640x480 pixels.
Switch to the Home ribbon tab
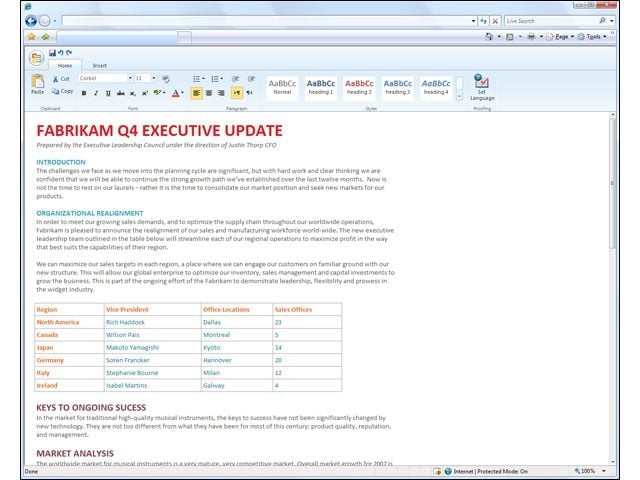pyautogui.click(x=64, y=66)
